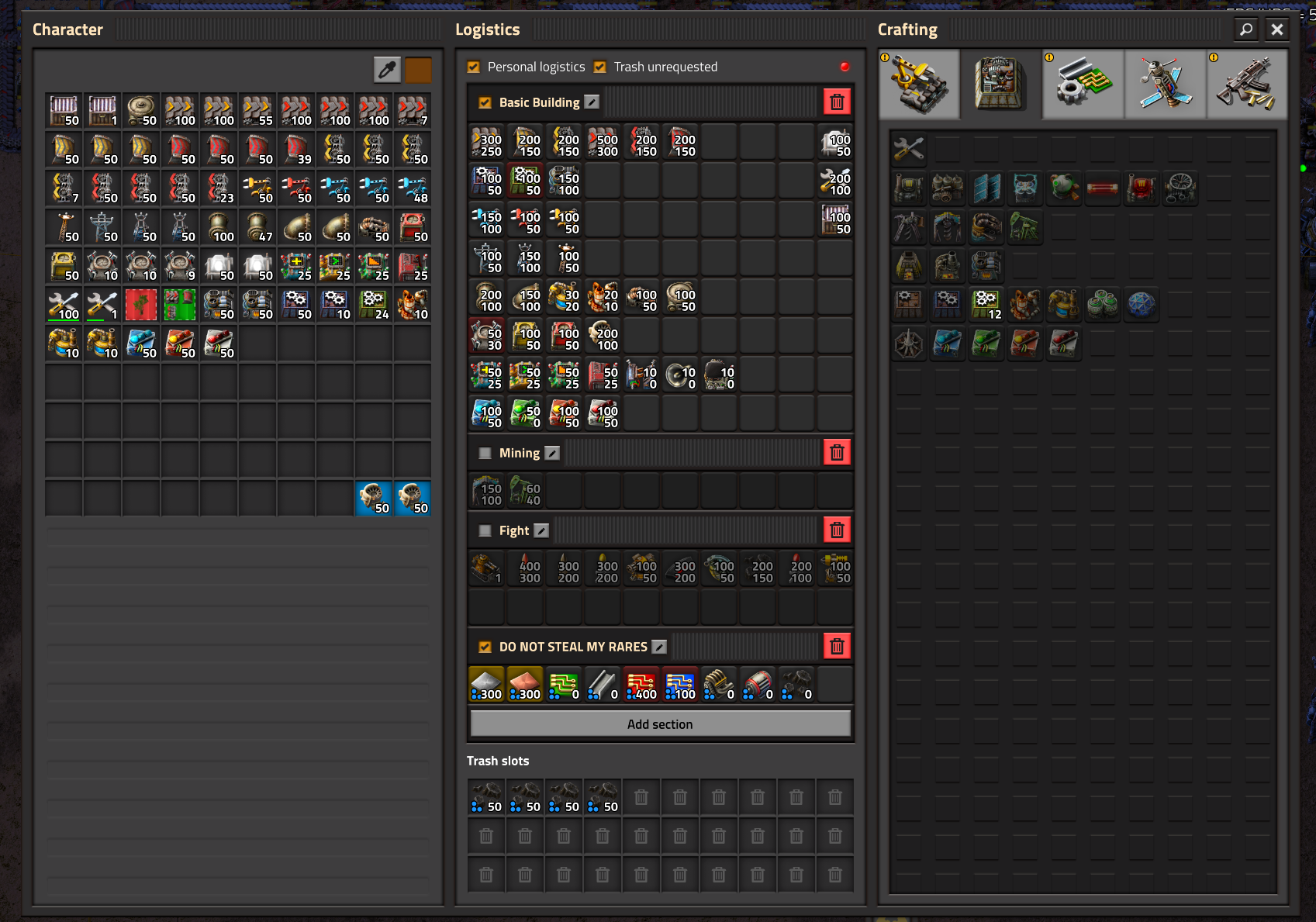Image resolution: width=1316 pixels, height=922 pixels.
Task: Open the fast belt request 500/300
Action: coord(603,142)
